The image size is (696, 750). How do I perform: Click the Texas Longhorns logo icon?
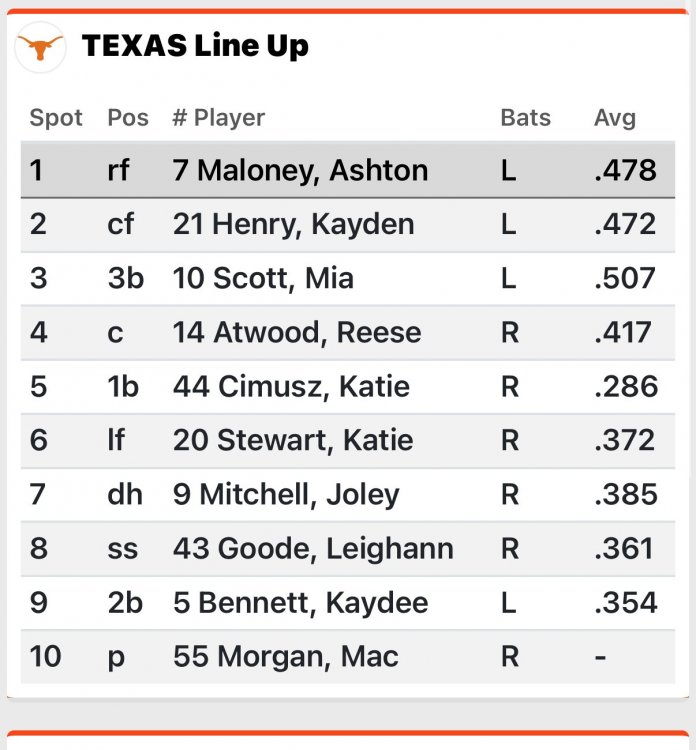40,47
